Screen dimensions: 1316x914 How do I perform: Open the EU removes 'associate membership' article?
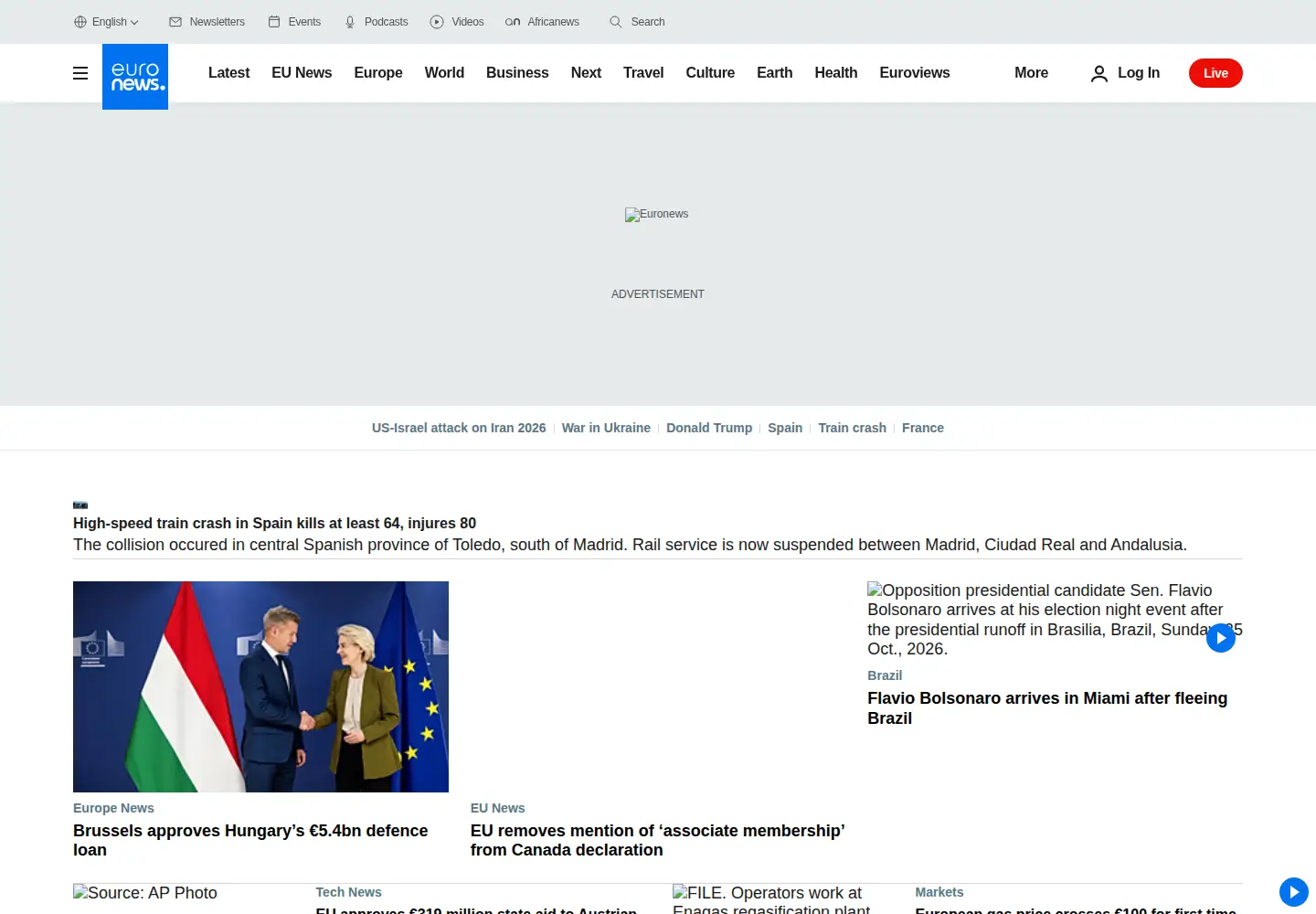657,840
